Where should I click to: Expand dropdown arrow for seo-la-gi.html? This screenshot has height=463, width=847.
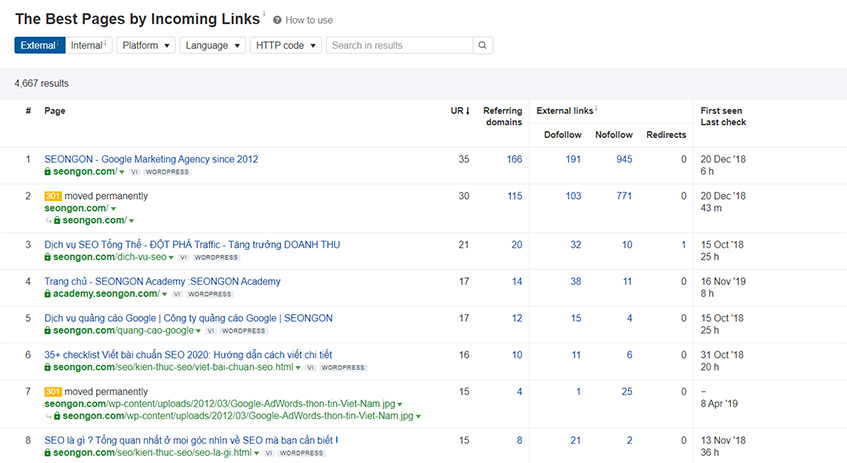(256, 453)
